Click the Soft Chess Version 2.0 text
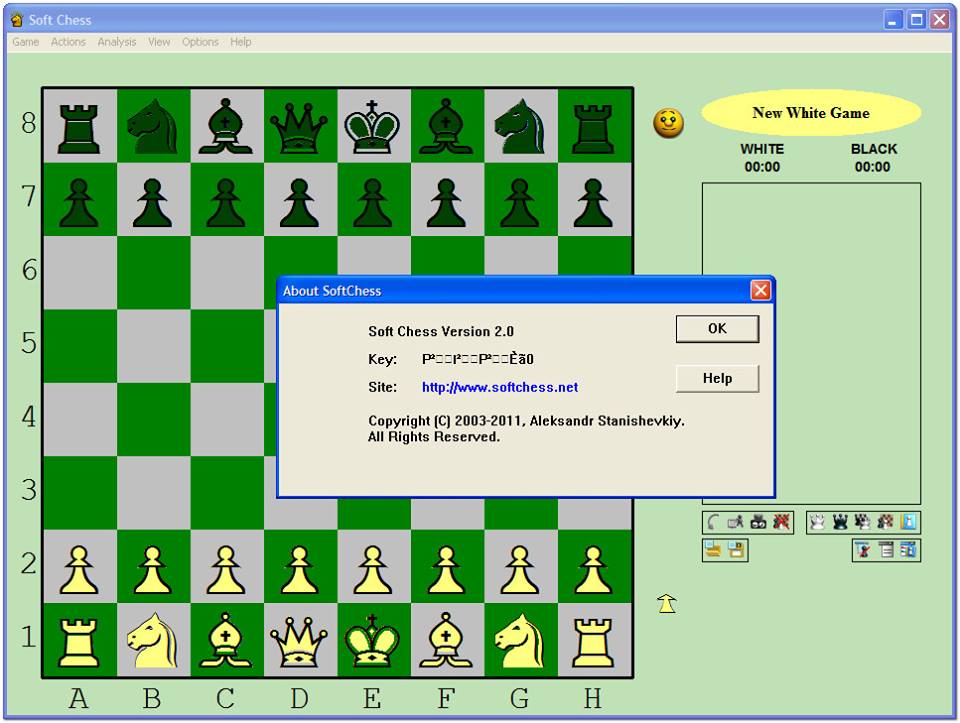The height and width of the screenshot is (723, 960). (441, 331)
